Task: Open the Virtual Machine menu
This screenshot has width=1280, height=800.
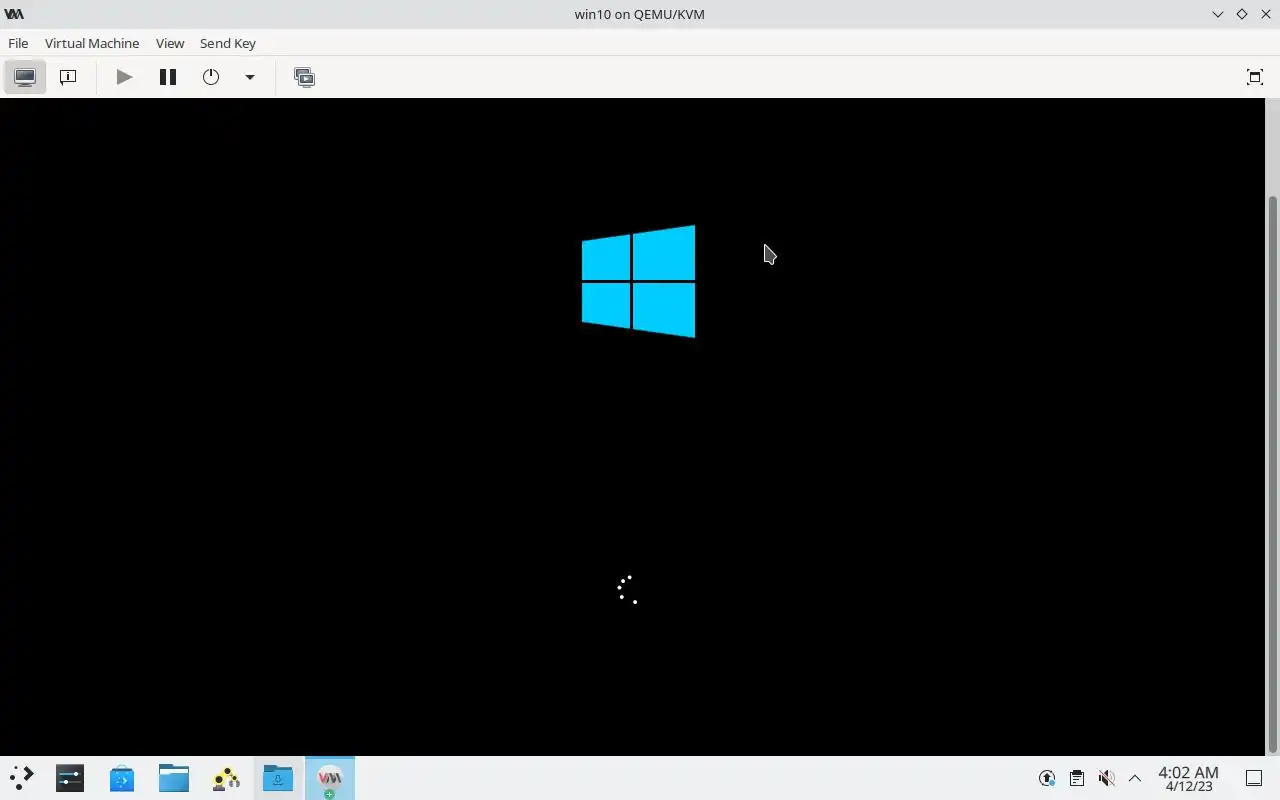Action: (x=92, y=43)
